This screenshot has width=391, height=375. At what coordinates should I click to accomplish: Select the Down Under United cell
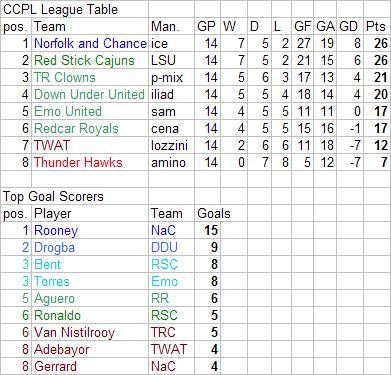coord(90,94)
